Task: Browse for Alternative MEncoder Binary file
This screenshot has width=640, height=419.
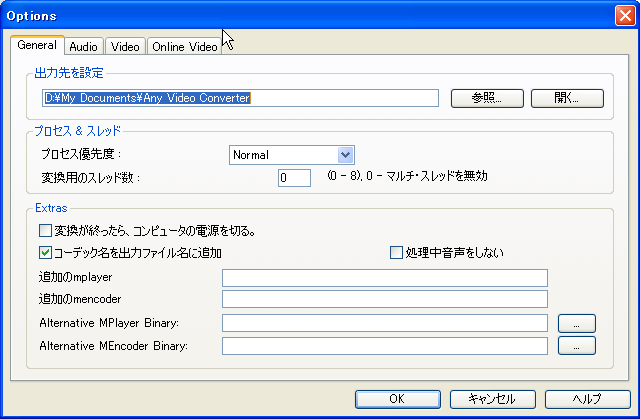Action: 577,346
